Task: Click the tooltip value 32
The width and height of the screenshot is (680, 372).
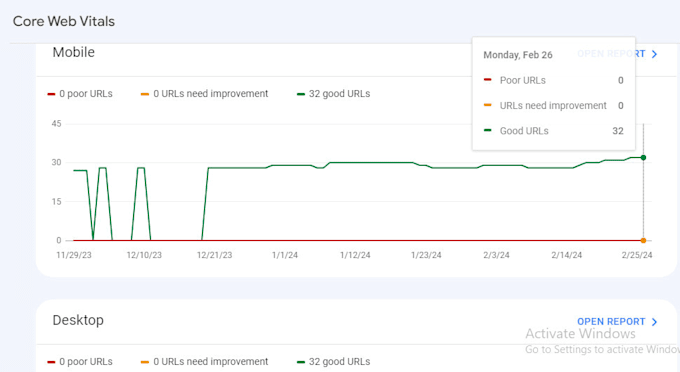Action: tap(618, 131)
